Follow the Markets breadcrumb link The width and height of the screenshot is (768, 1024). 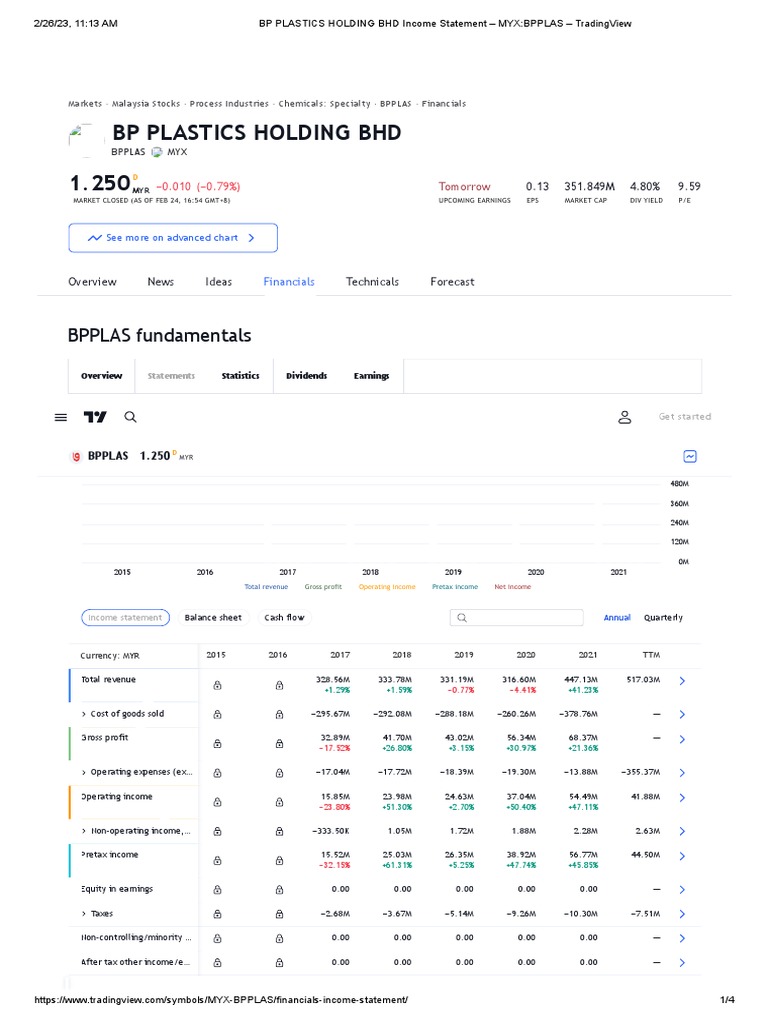pos(85,104)
